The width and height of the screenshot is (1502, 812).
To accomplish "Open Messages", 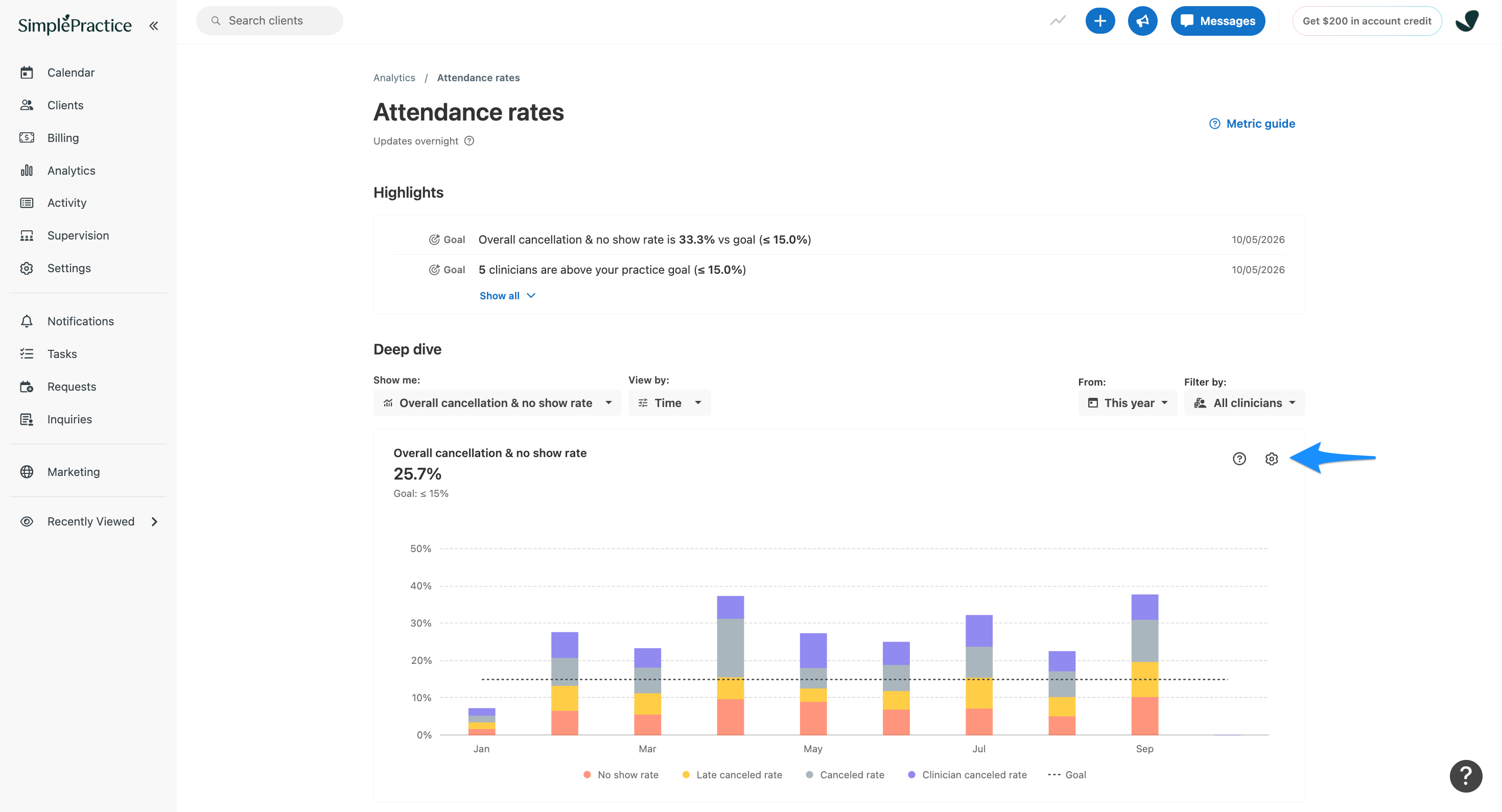I will click(1217, 21).
